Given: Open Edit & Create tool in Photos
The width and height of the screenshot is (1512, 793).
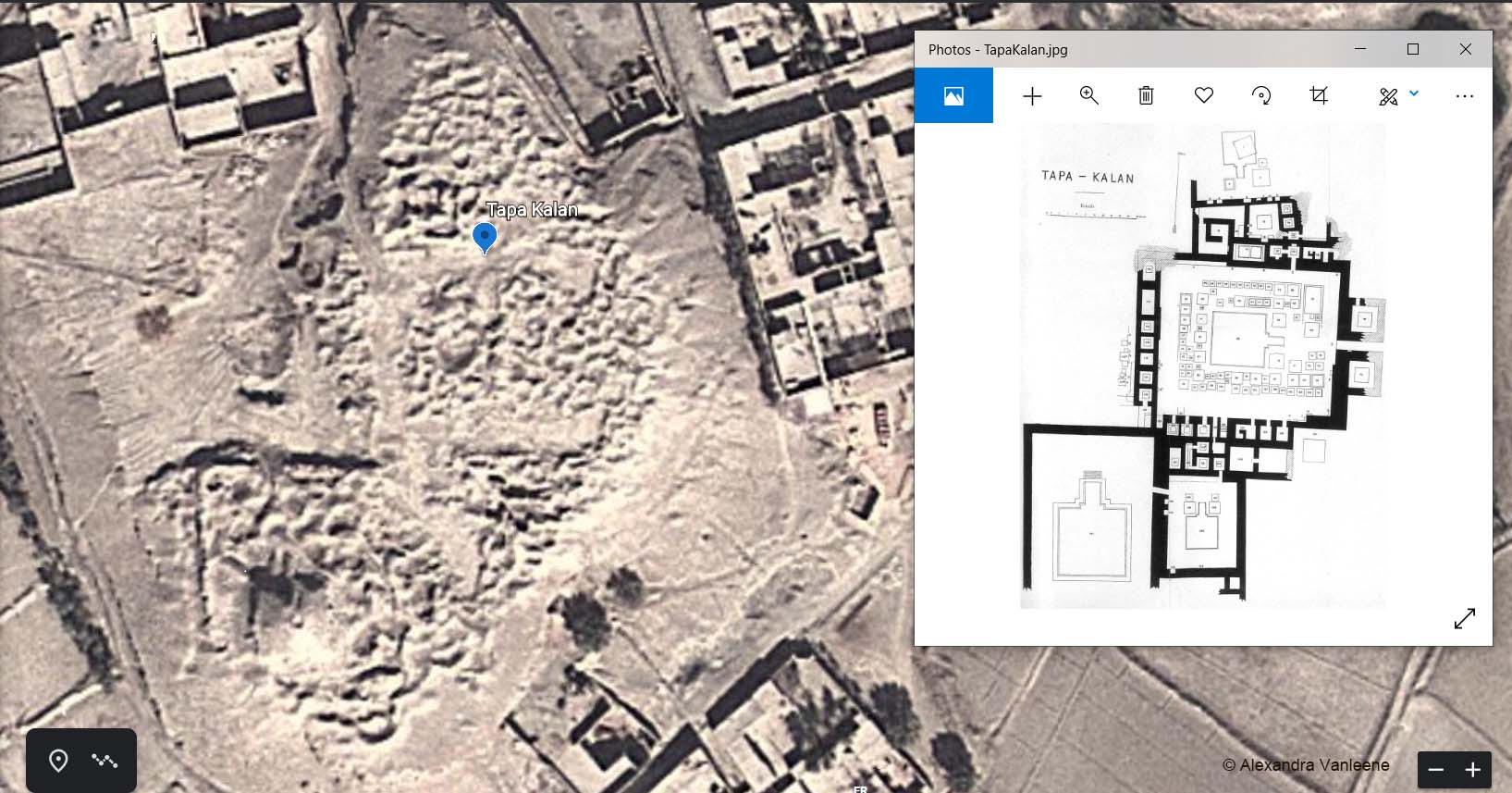Looking at the screenshot, I should (1388, 96).
